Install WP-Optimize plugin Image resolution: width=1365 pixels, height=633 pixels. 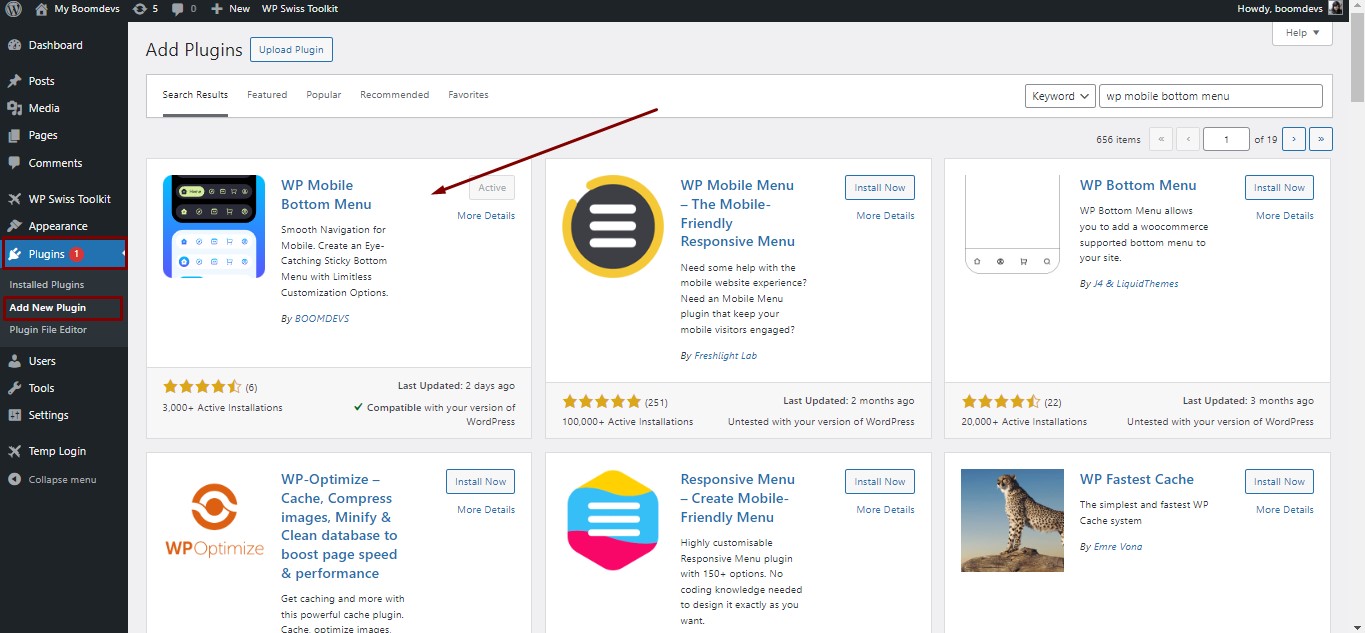coord(481,481)
